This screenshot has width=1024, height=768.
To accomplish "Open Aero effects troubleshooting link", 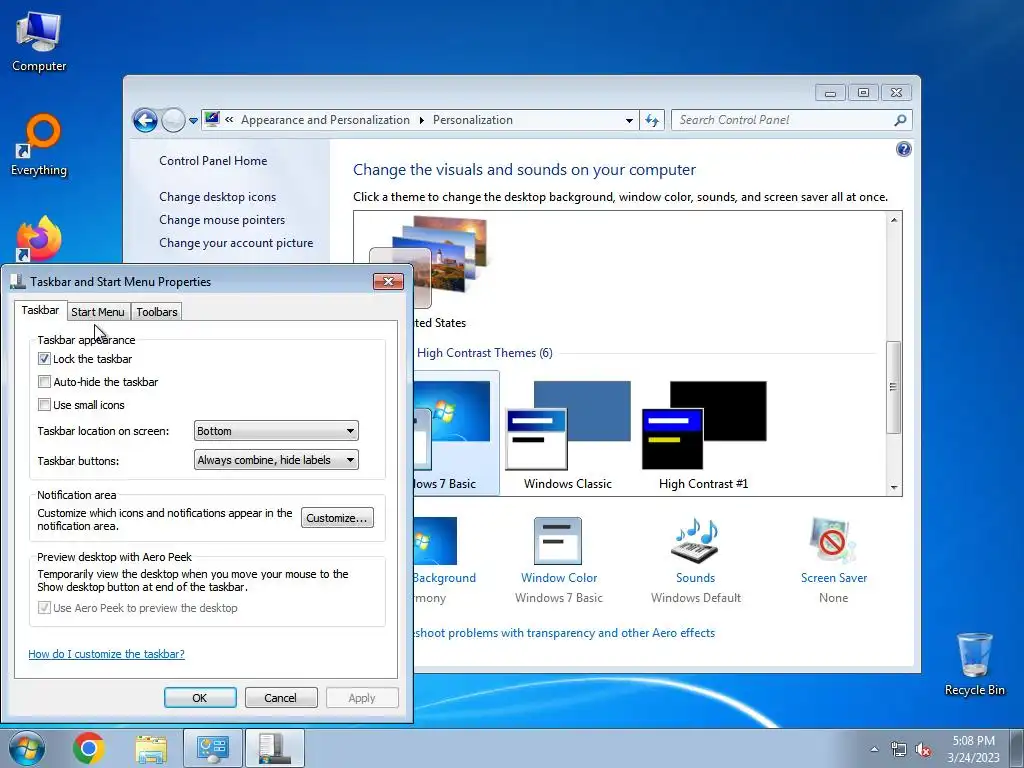I will click(x=564, y=633).
